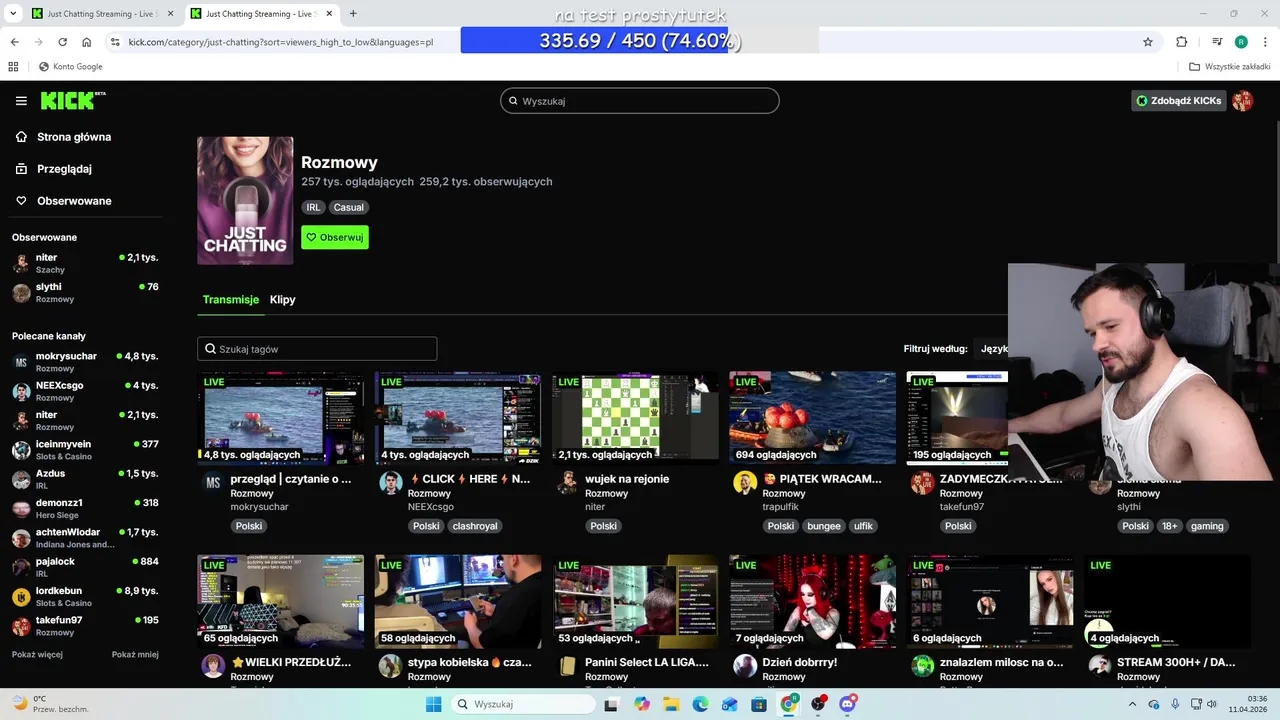Open the Chrome extensions puzzle icon
This screenshot has height=720, width=1280.
point(1182,42)
